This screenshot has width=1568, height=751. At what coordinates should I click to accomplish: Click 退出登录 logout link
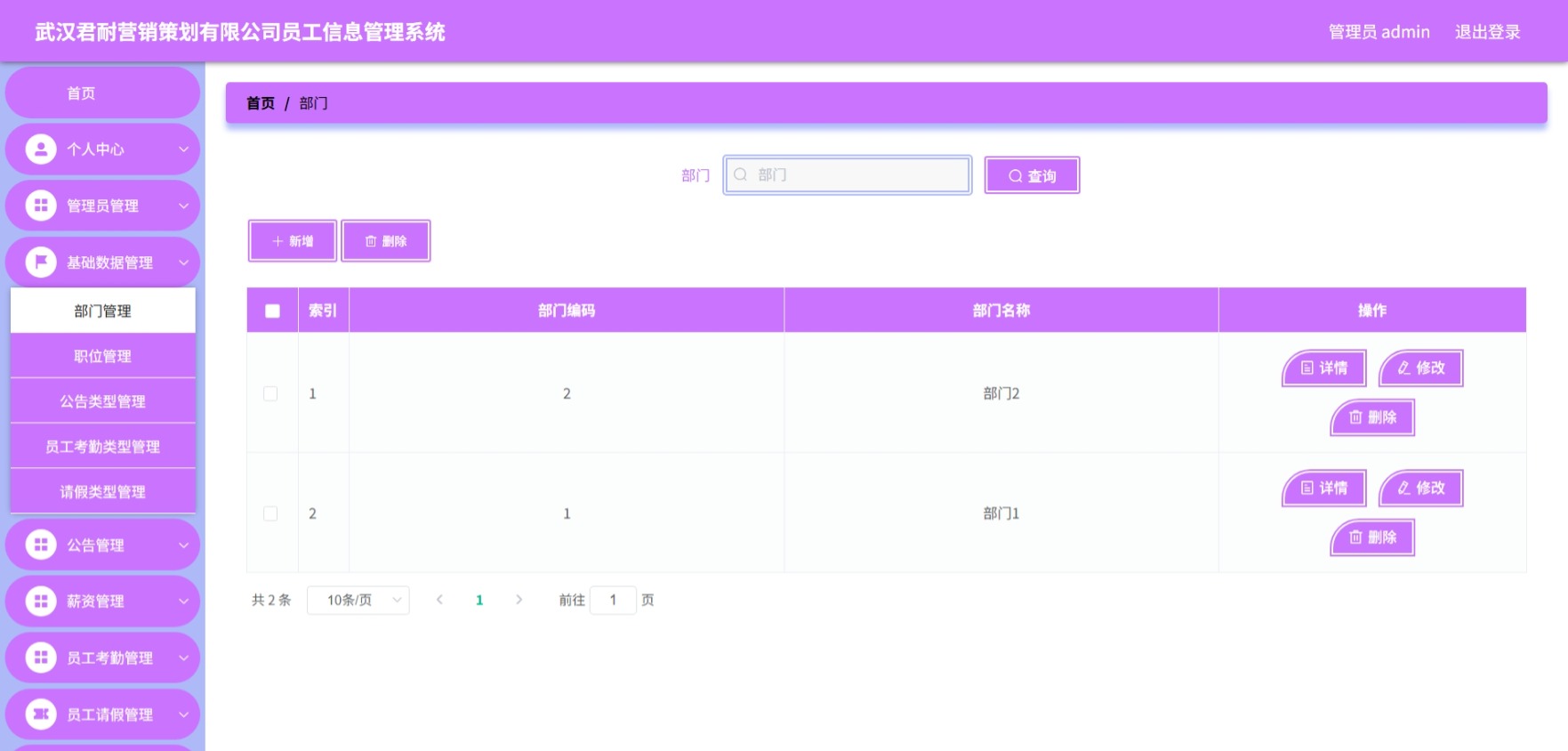1487,32
